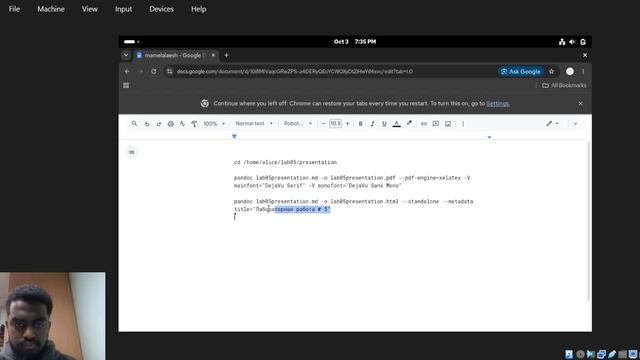Decrease the font size with minus
This screenshot has width=640, height=360.
pos(324,124)
